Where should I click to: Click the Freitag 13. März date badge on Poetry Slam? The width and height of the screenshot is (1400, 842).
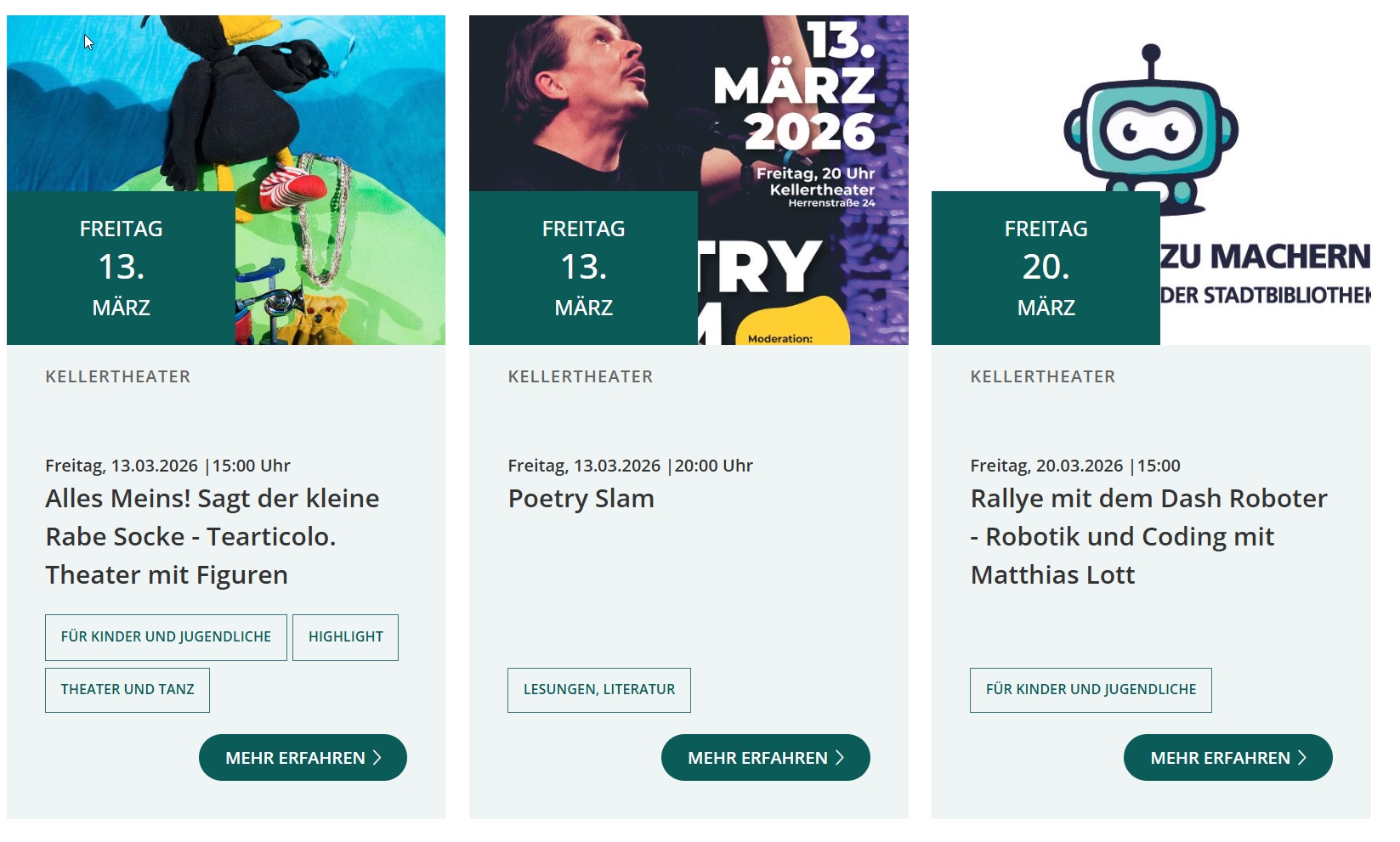click(584, 268)
